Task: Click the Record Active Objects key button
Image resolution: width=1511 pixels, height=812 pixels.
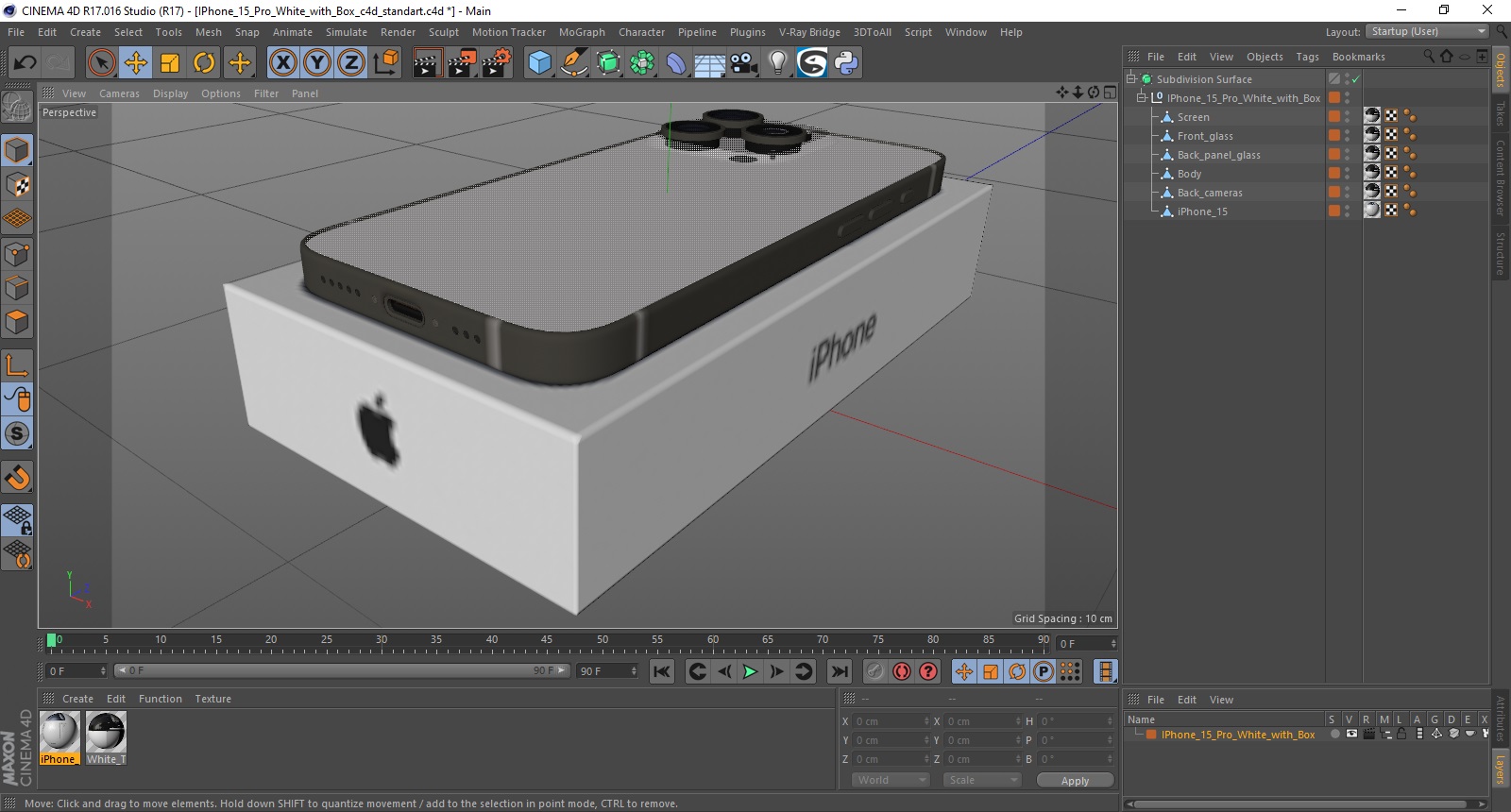Action: [875, 671]
